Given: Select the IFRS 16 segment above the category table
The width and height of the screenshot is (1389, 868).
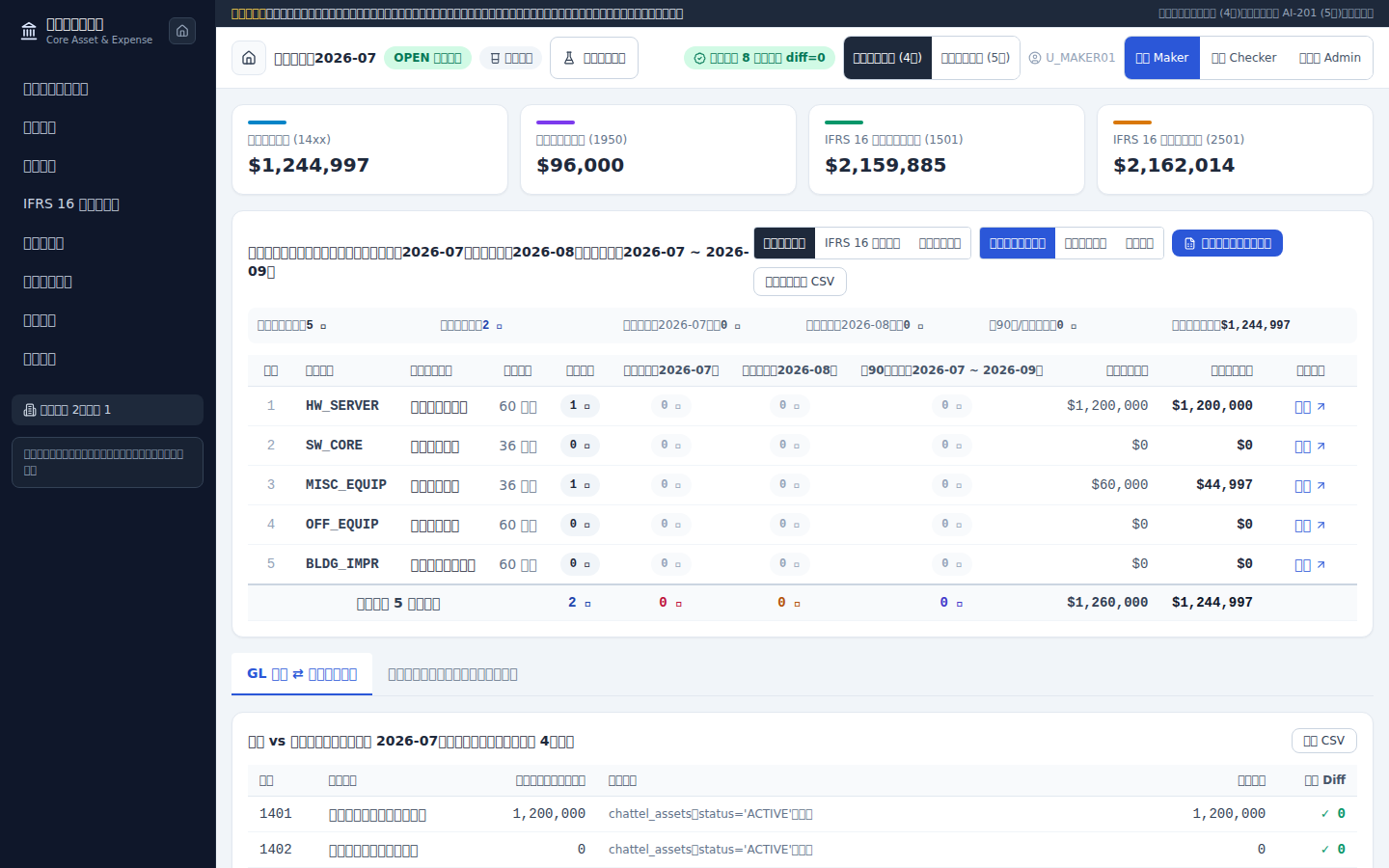Looking at the screenshot, I should pos(862,243).
